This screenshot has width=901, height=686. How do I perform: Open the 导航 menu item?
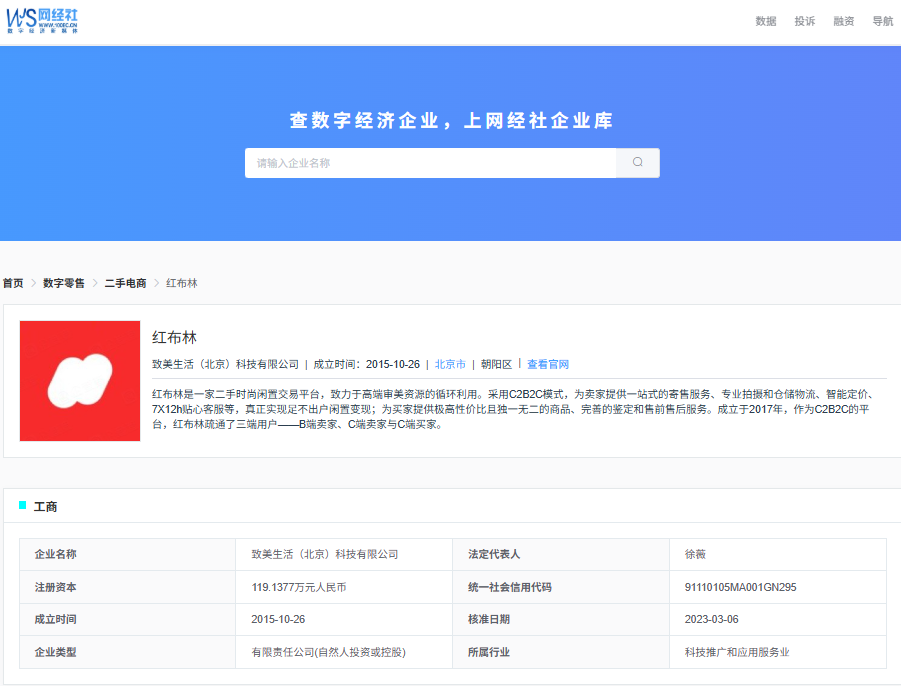[x=883, y=21]
